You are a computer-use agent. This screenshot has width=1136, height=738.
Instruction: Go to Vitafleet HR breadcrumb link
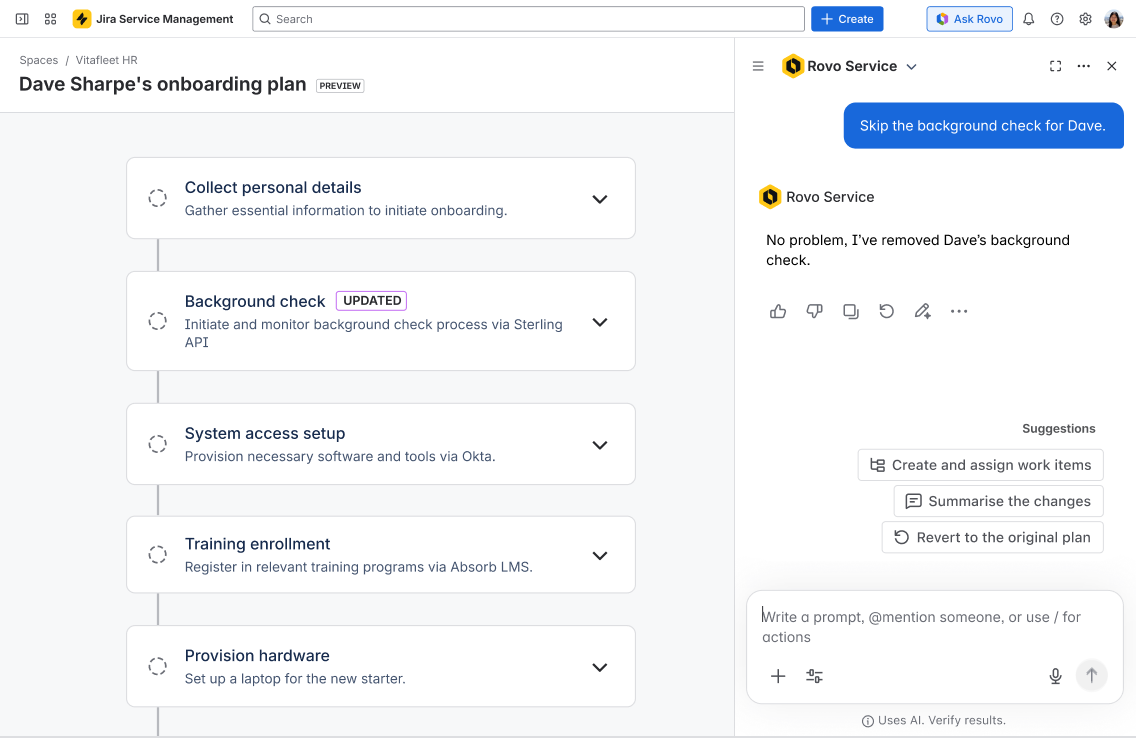[x=107, y=60]
